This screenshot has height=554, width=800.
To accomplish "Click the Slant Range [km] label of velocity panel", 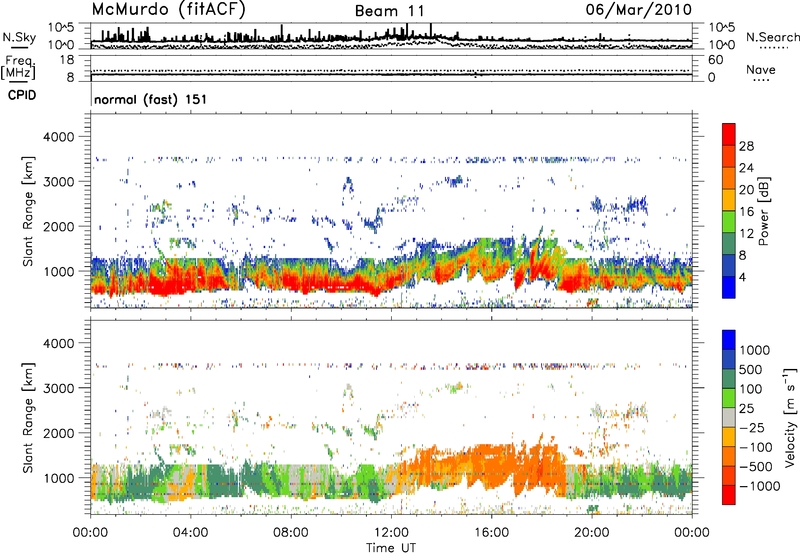I will 28,418.
